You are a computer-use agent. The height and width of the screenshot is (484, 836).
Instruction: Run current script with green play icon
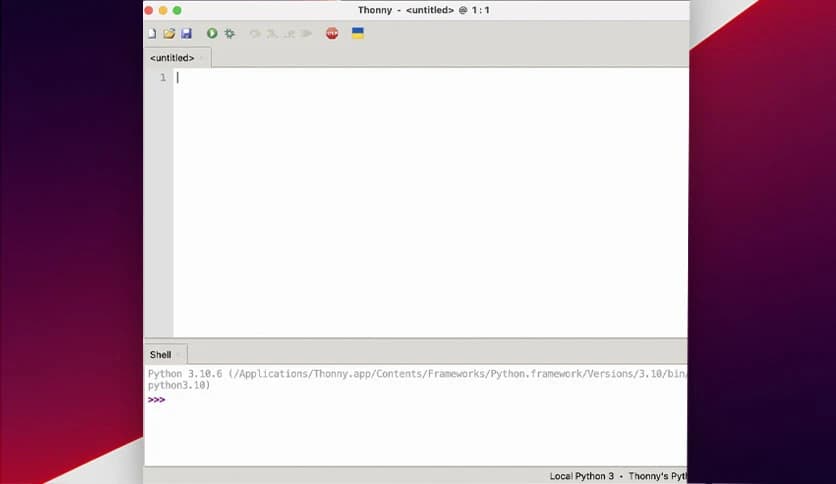[212, 33]
